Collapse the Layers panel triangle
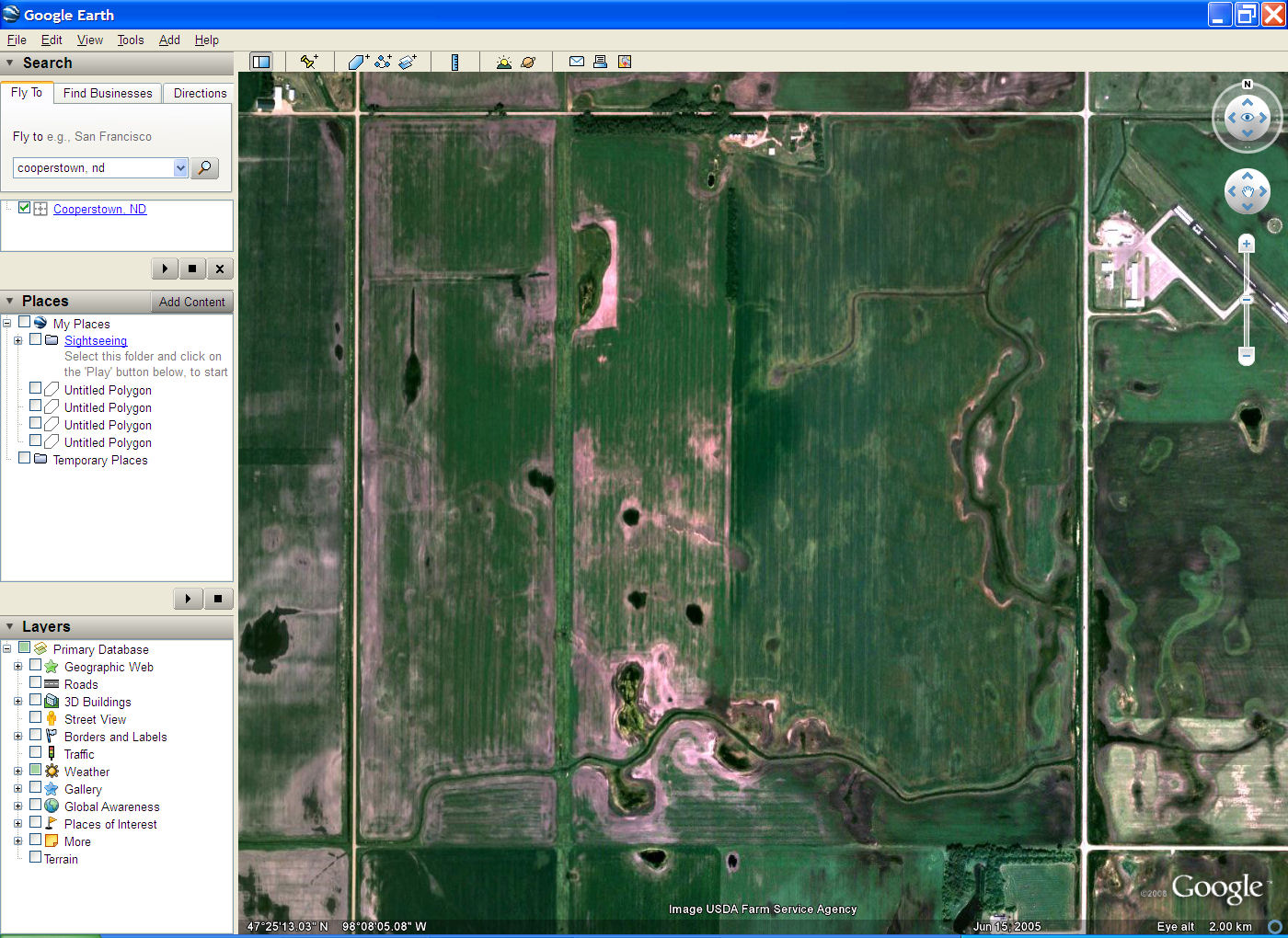The image size is (1288, 938). tap(10, 626)
